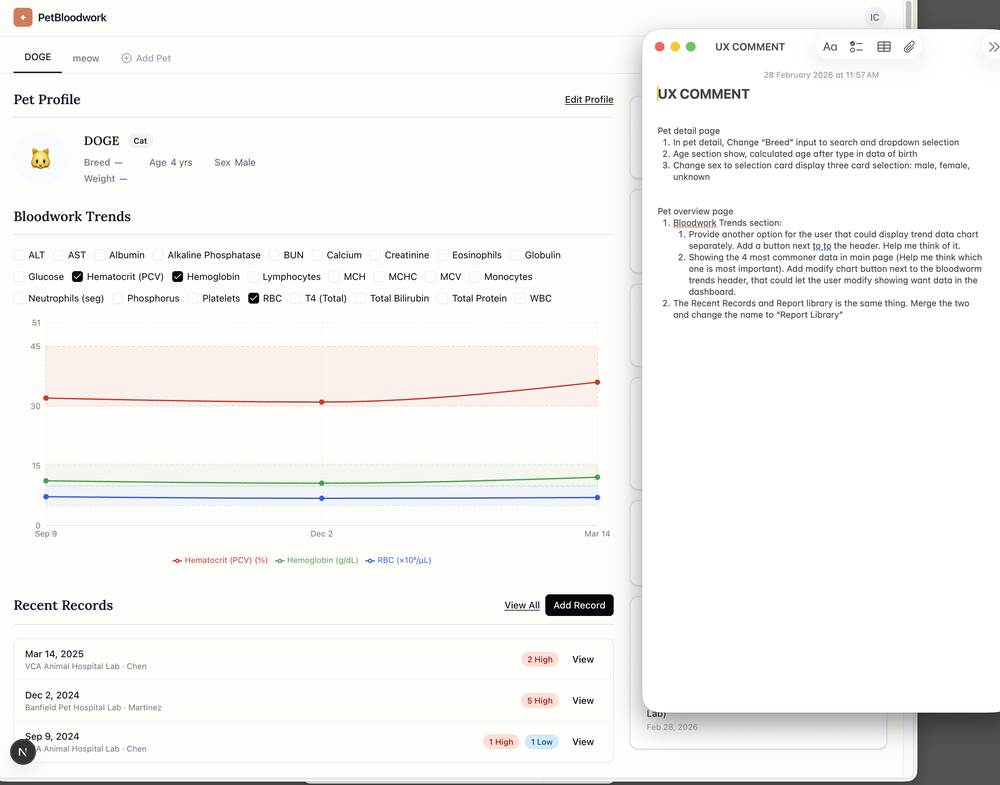Enable the BUN checkbox
The image size is (1000, 785).
tap(274, 255)
